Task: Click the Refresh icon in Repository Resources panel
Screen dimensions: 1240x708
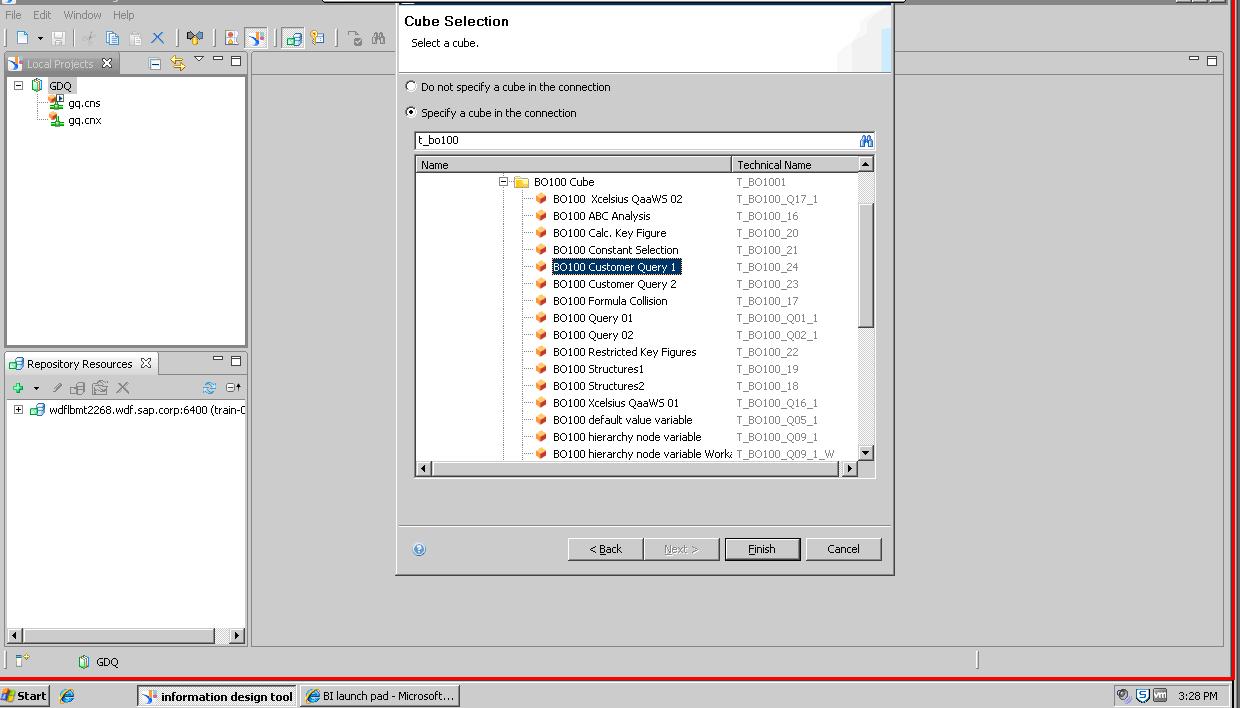Action: coord(210,387)
